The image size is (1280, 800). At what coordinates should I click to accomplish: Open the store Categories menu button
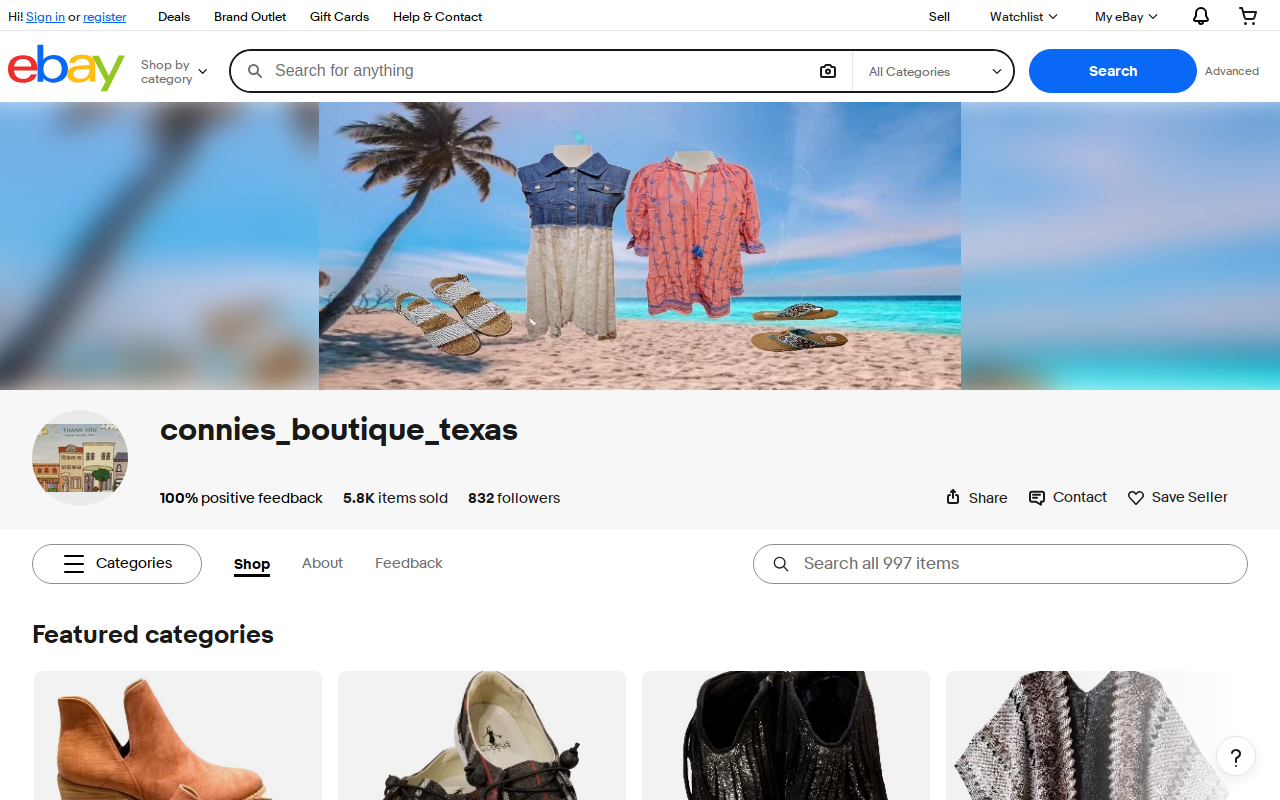(117, 564)
